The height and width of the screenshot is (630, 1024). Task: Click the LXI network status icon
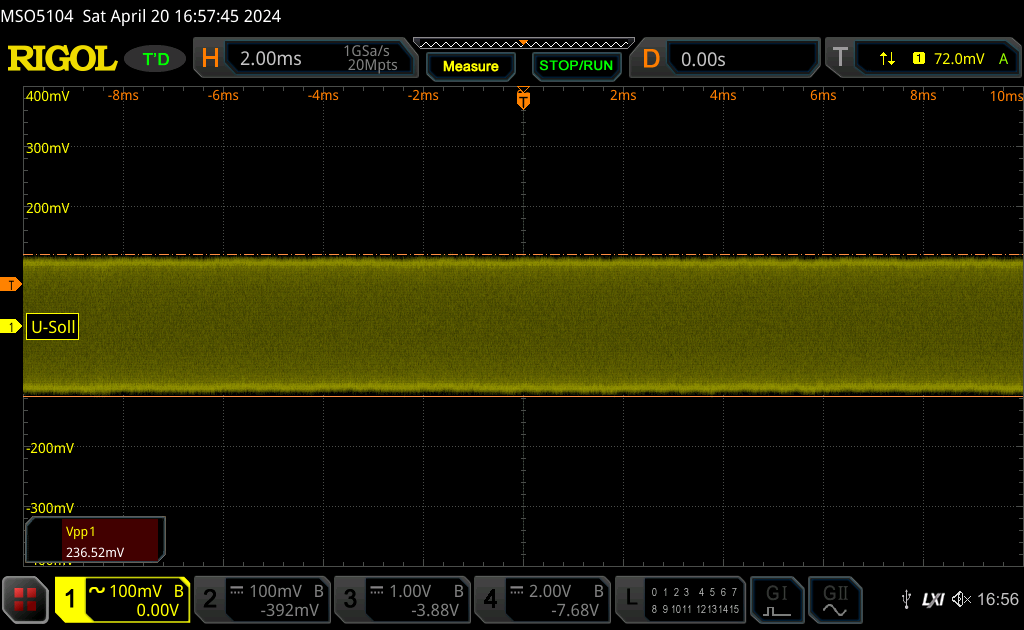pyautogui.click(x=933, y=599)
